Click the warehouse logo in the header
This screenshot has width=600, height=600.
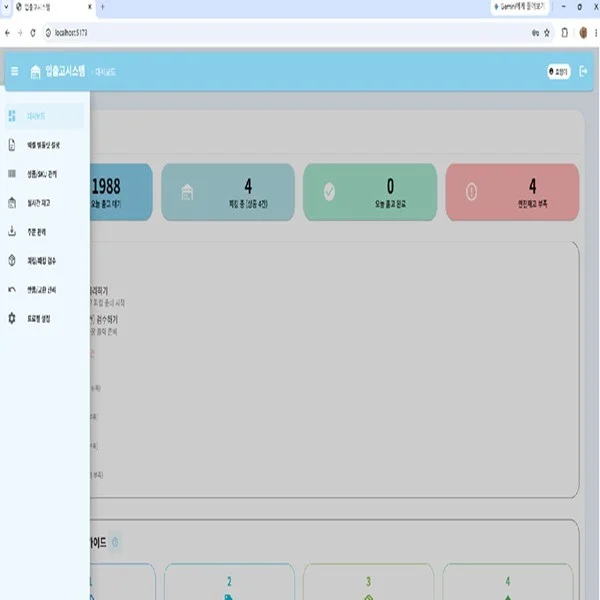[x=35, y=72]
